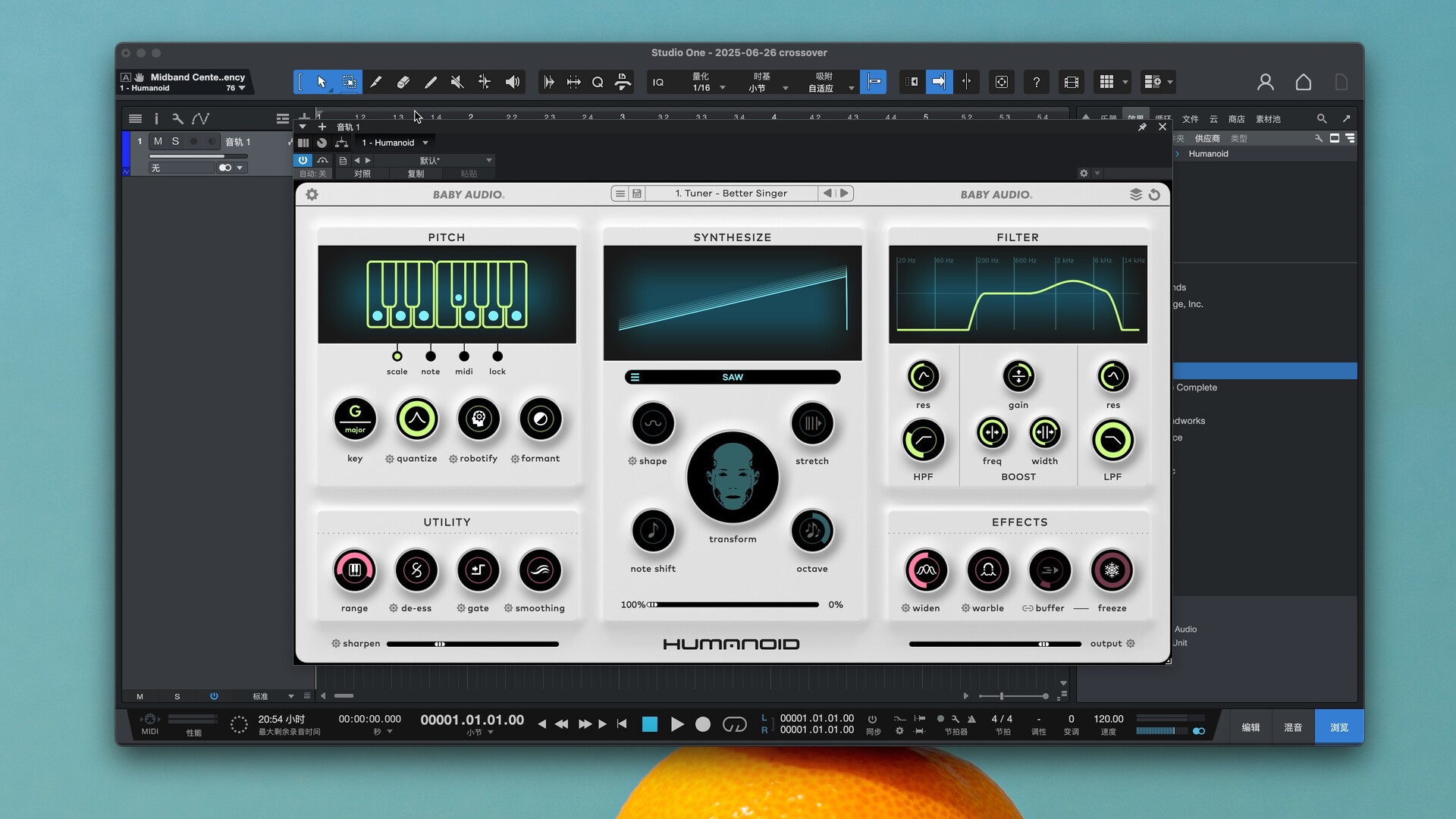
Task: Toggle snap to grid button
Action: (x=874, y=82)
